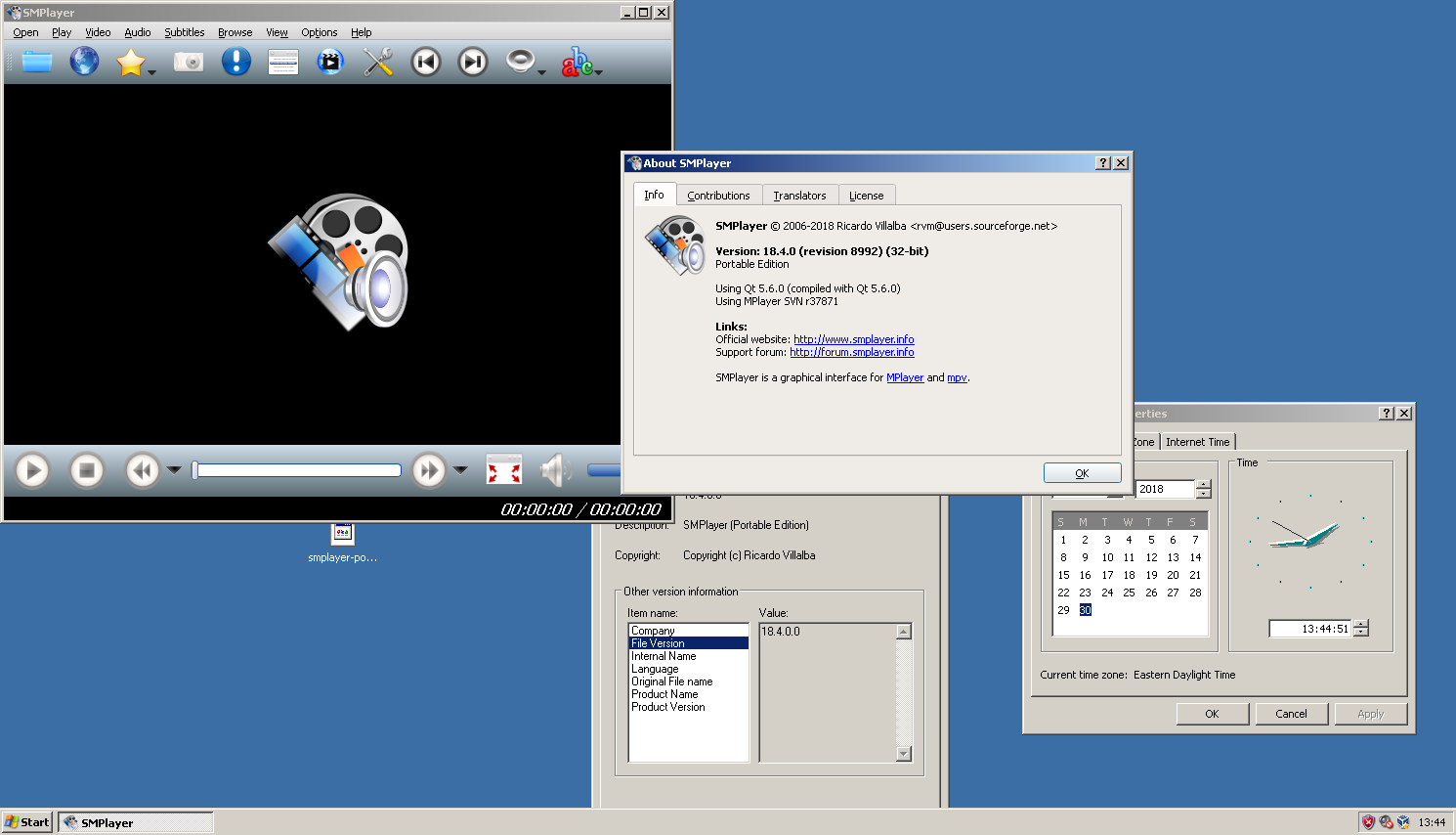Open the Browse menu
The width and height of the screenshot is (1456, 835).
tap(235, 32)
